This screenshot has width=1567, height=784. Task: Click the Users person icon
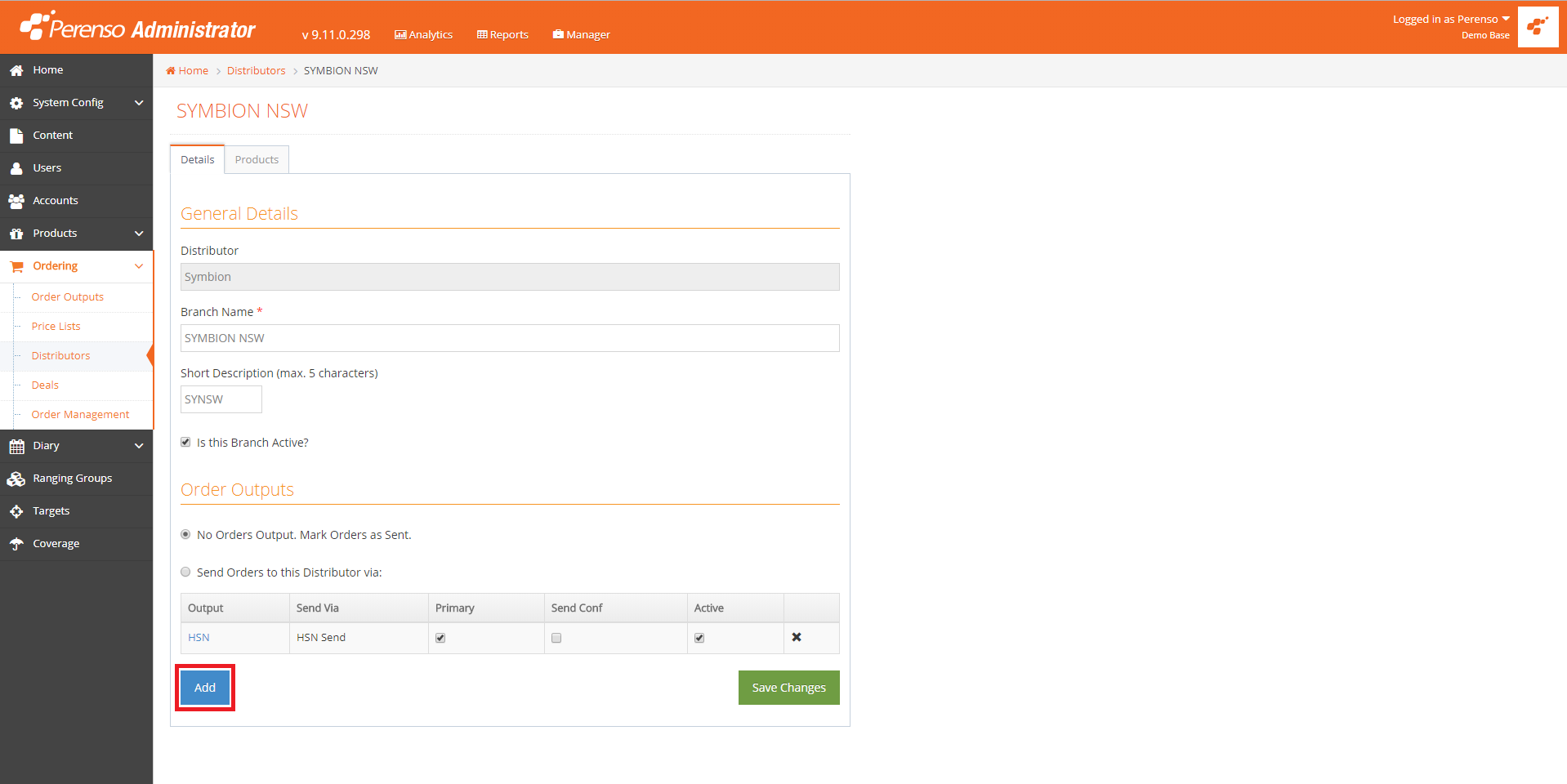point(16,168)
